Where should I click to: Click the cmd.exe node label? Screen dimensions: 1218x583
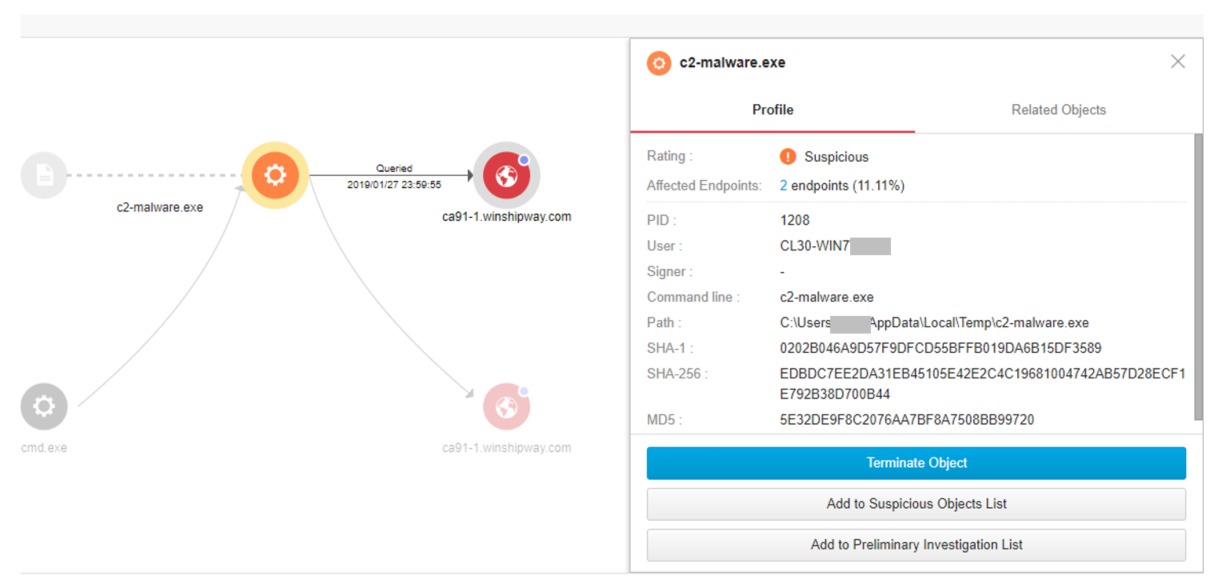click(44, 448)
